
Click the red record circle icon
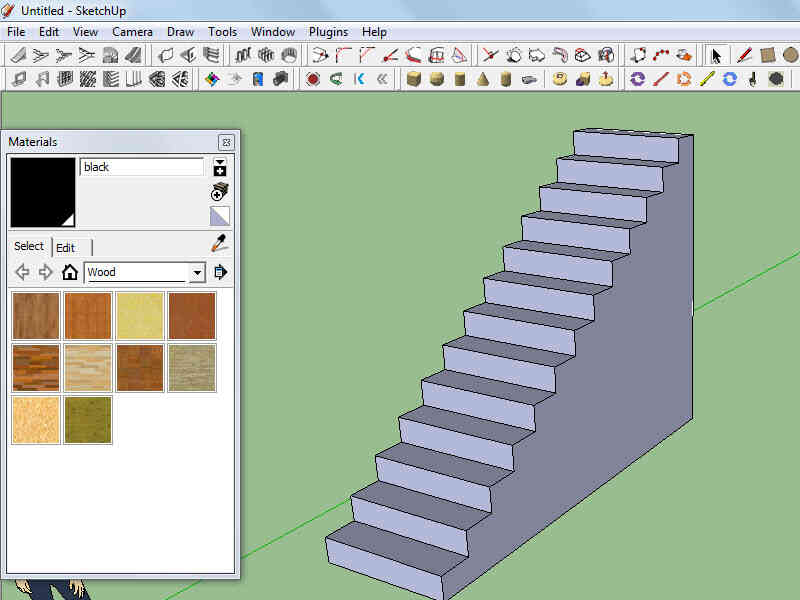tap(313, 79)
